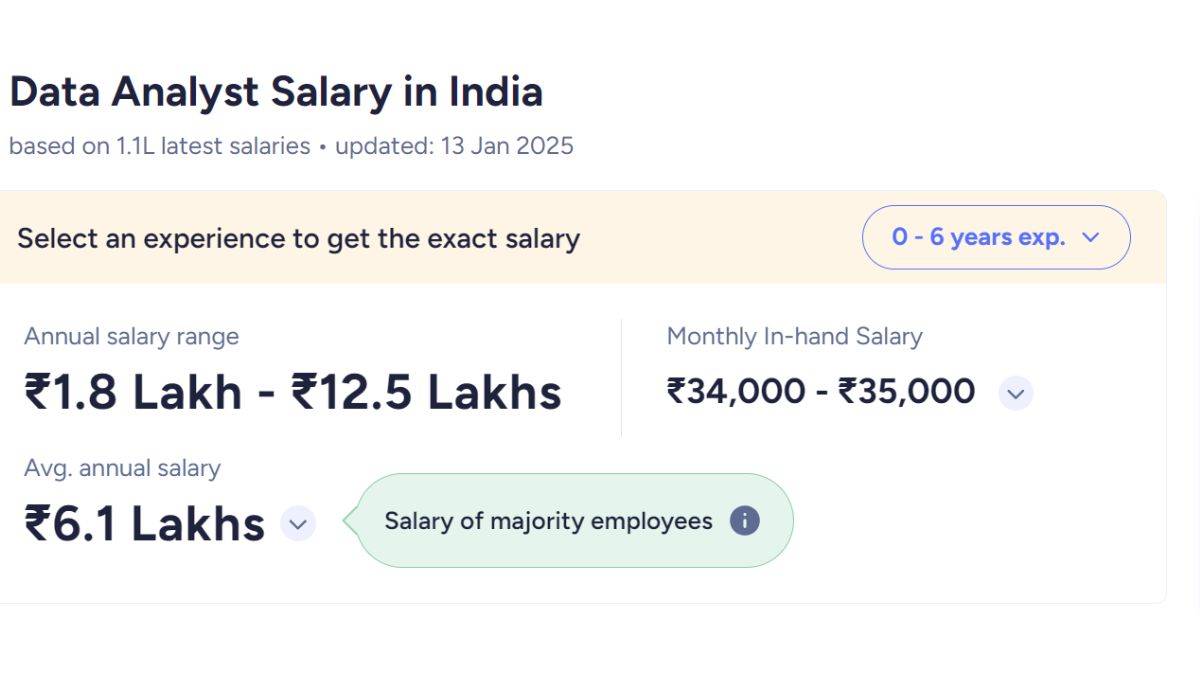The width and height of the screenshot is (1200, 675).
Task: Click the info icon beside majority employees text
Action: pyautogui.click(x=744, y=521)
